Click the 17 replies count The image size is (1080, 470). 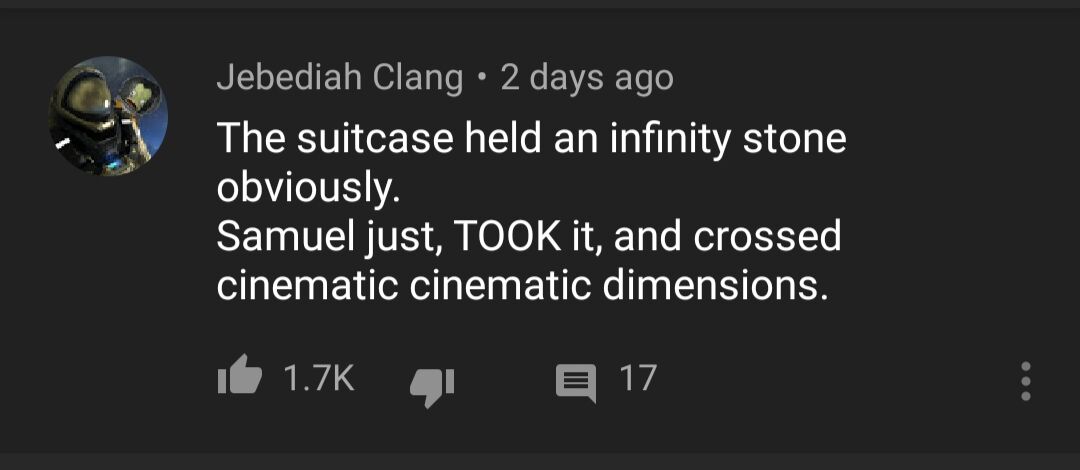pyautogui.click(x=637, y=379)
